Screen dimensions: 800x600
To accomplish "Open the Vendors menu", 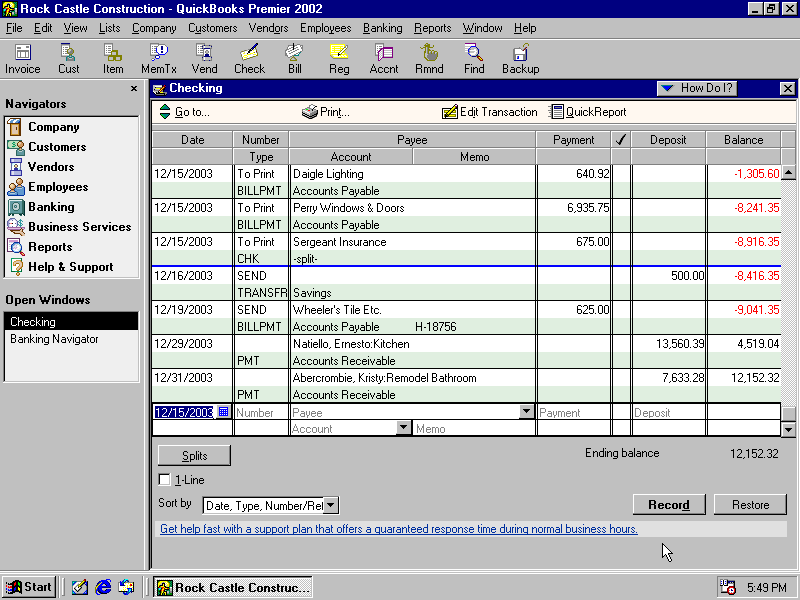I will pos(268,28).
